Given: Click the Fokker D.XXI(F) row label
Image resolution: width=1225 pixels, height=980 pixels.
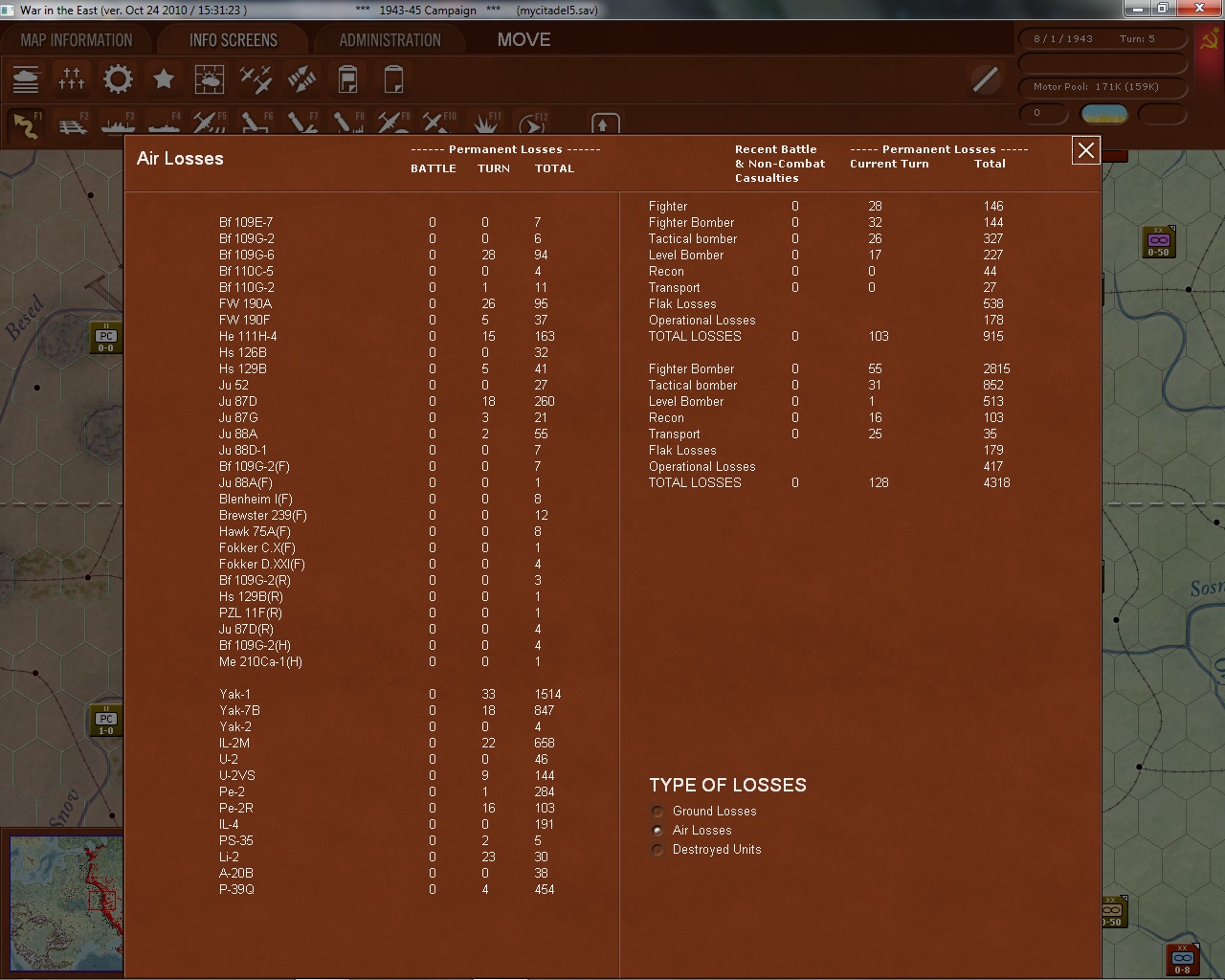Looking at the screenshot, I should tap(261, 564).
